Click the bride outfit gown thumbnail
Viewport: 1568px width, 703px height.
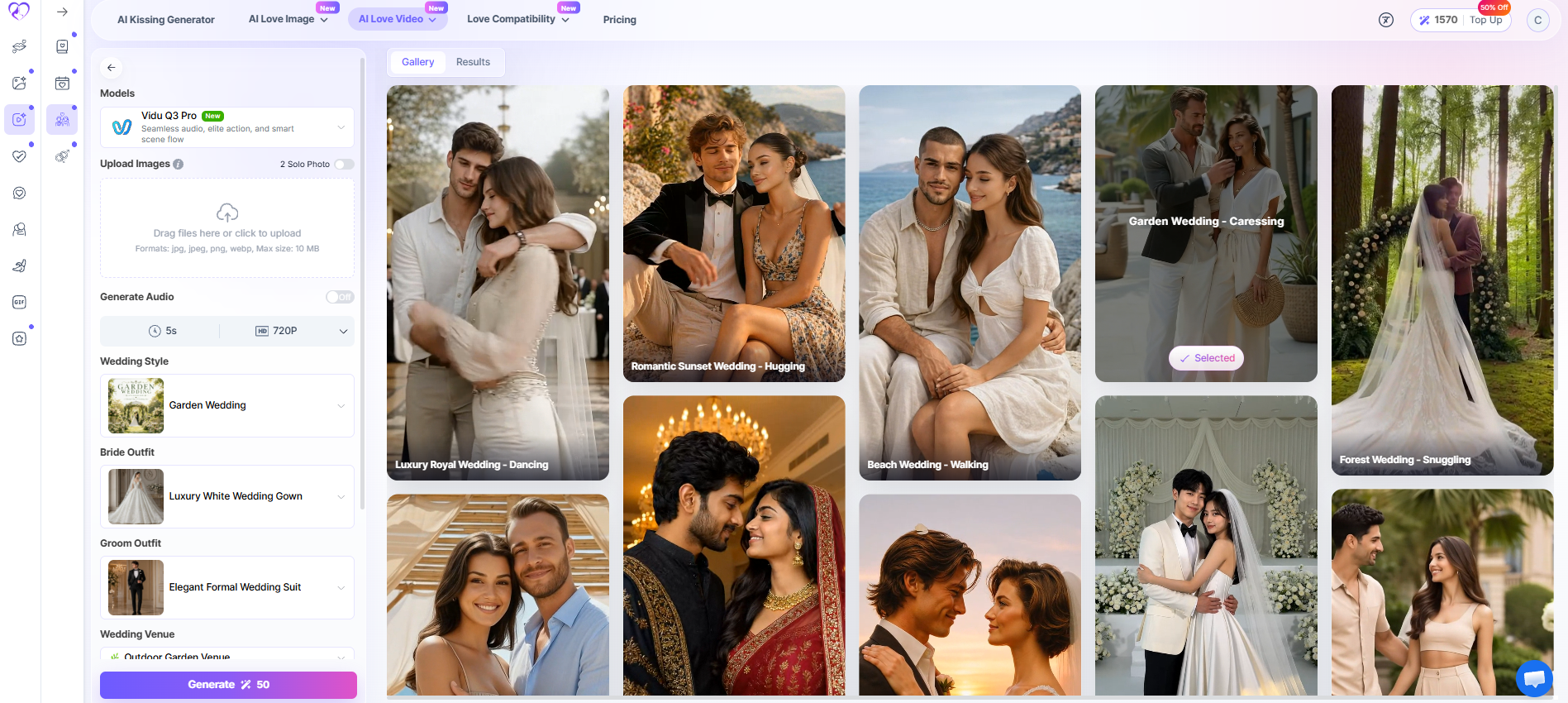136,496
